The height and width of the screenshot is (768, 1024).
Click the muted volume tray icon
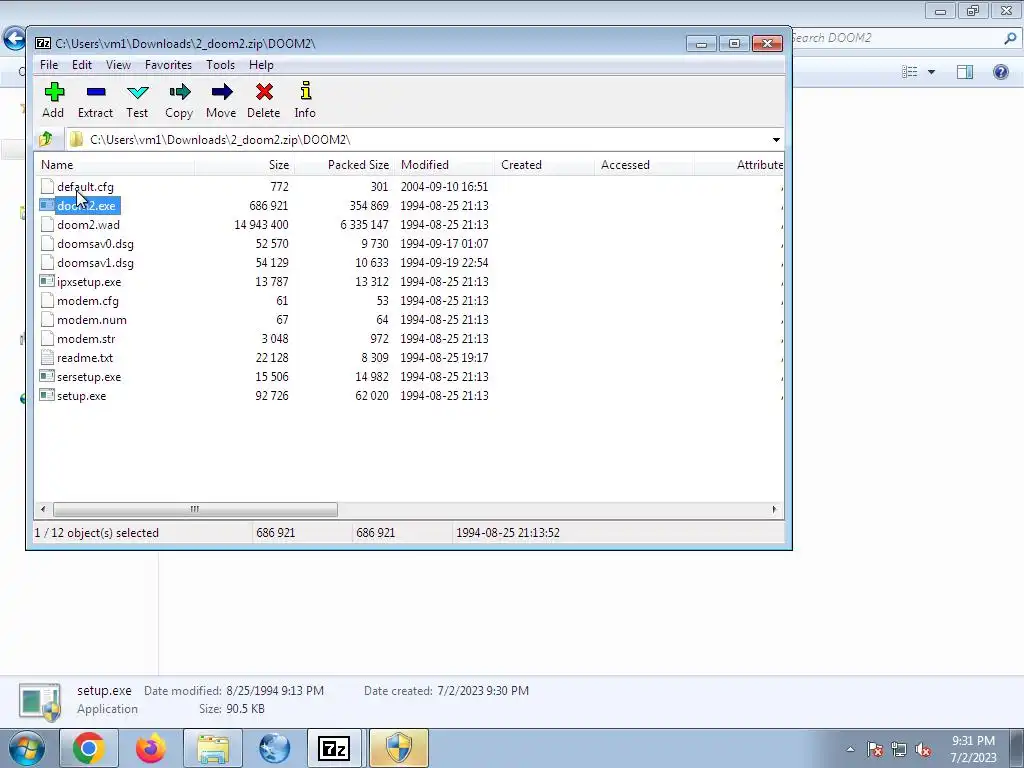923,750
